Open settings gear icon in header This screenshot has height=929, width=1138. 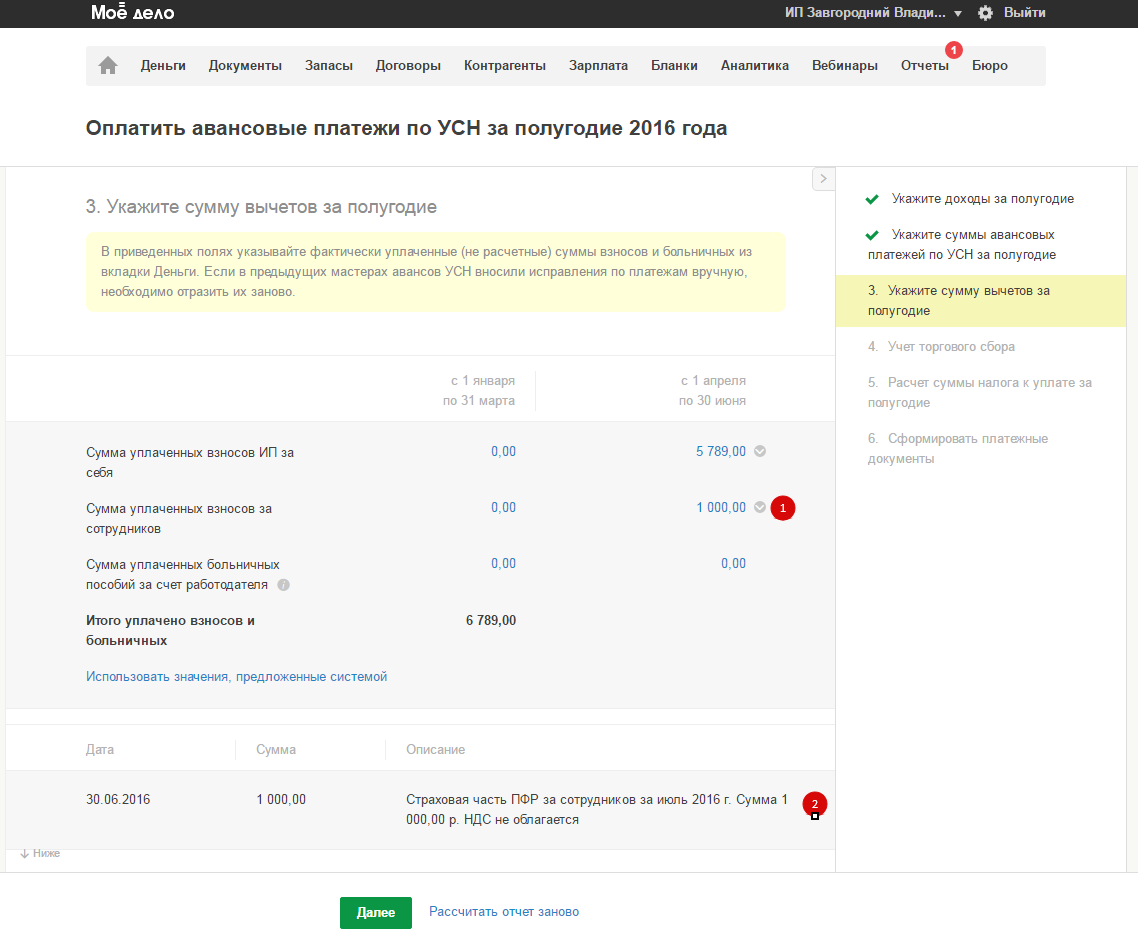[985, 13]
